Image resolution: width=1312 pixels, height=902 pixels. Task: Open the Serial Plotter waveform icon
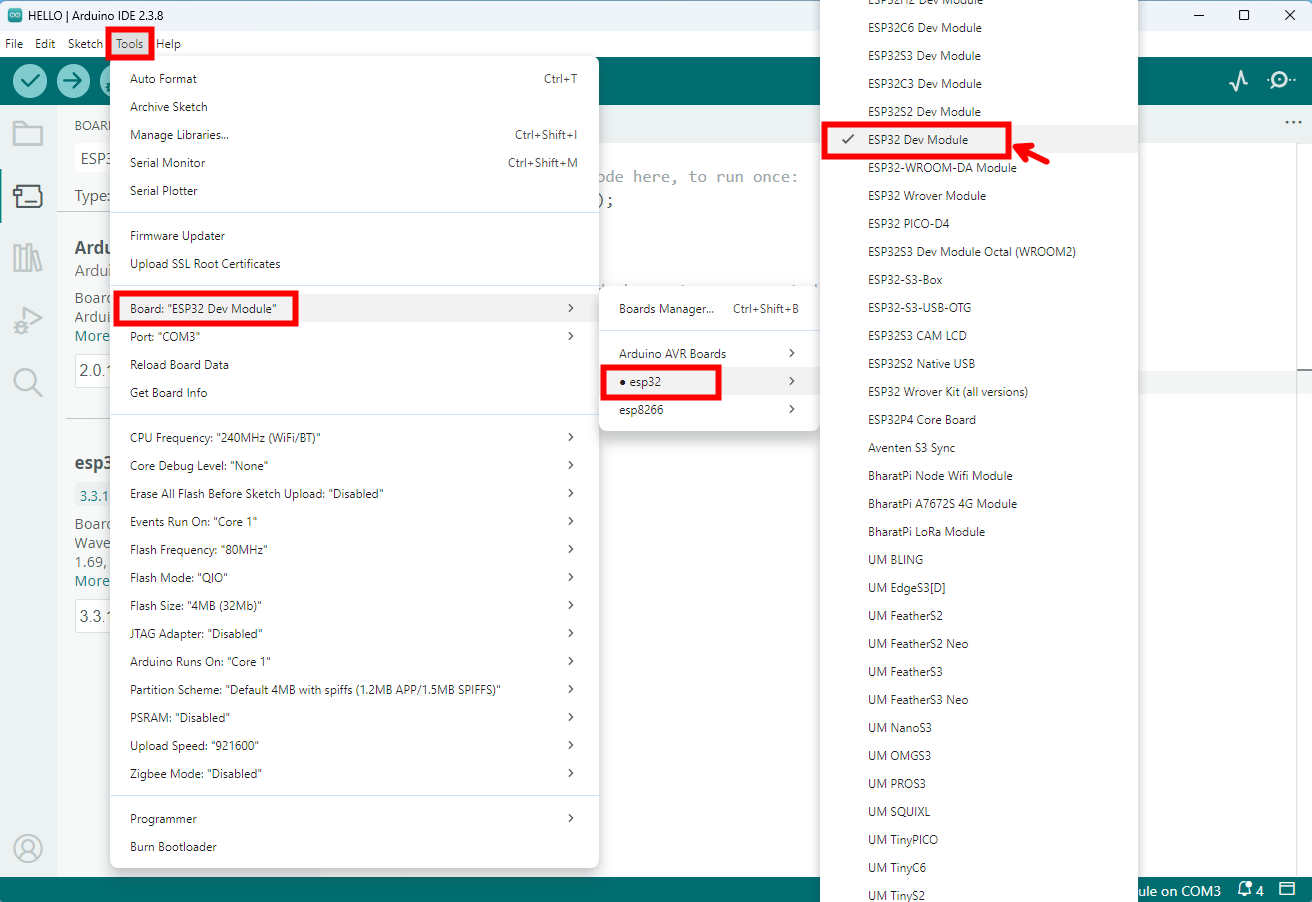(x=1239, y=81)
